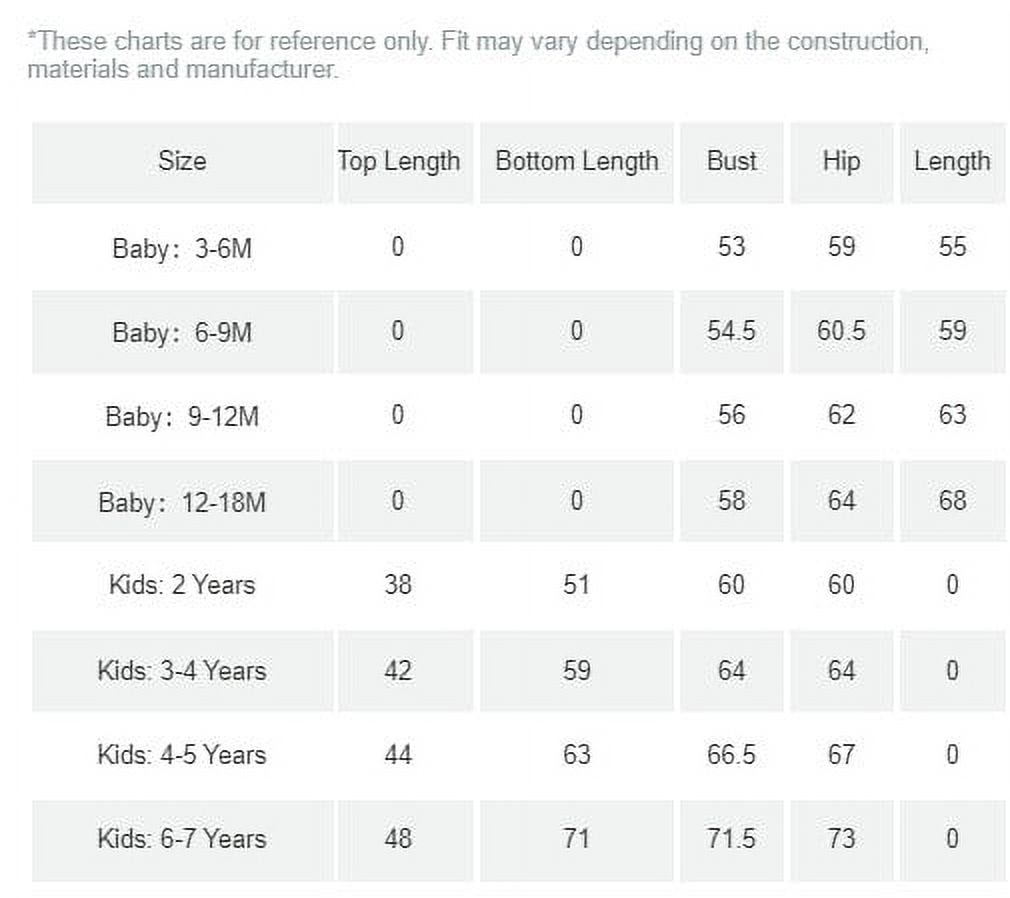Select the 60.5 hip value cell
Screen dimensions: 1010x898
click(x=841, y=332)
